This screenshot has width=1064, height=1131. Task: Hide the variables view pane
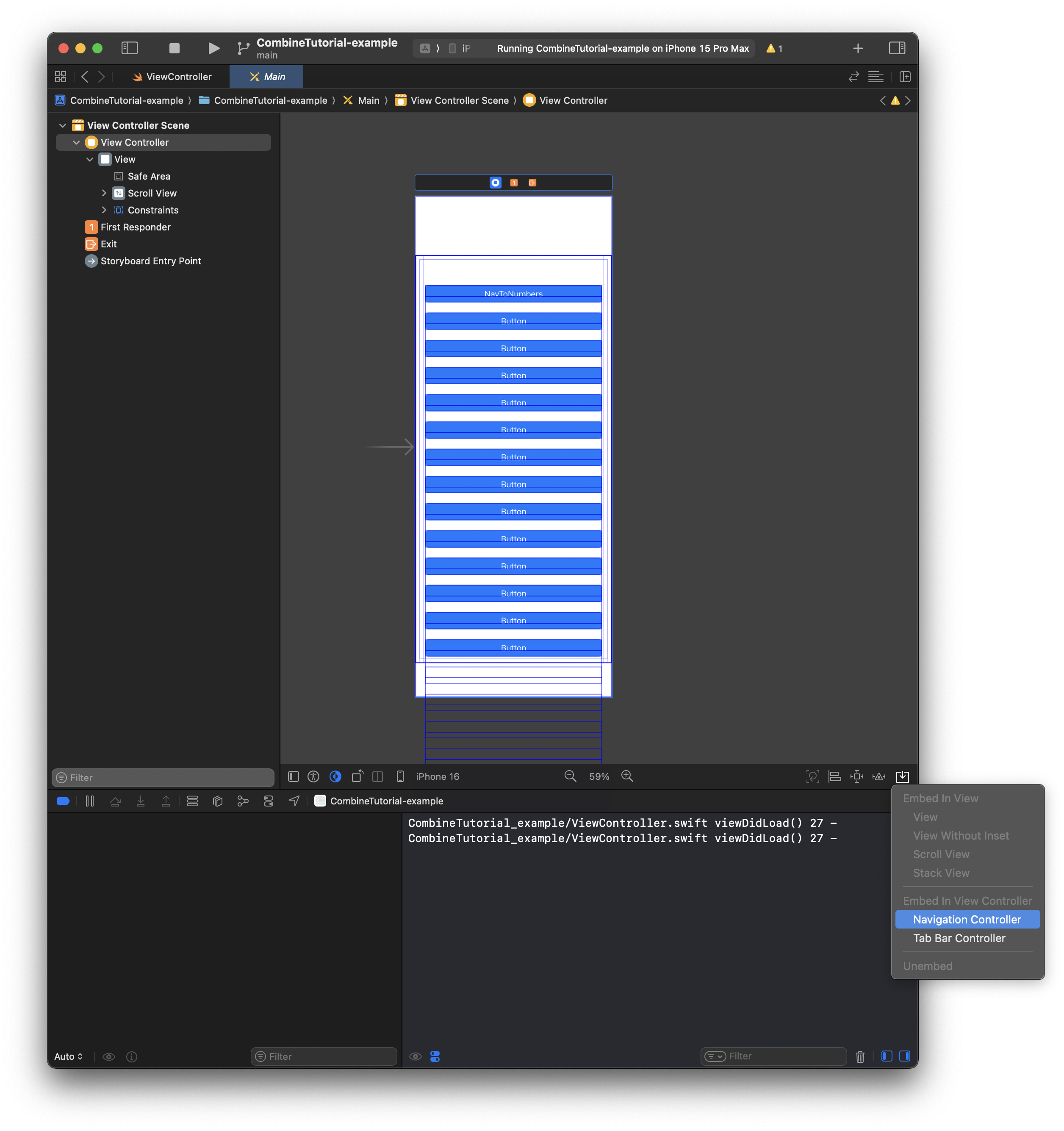[x=887, y=1056]
